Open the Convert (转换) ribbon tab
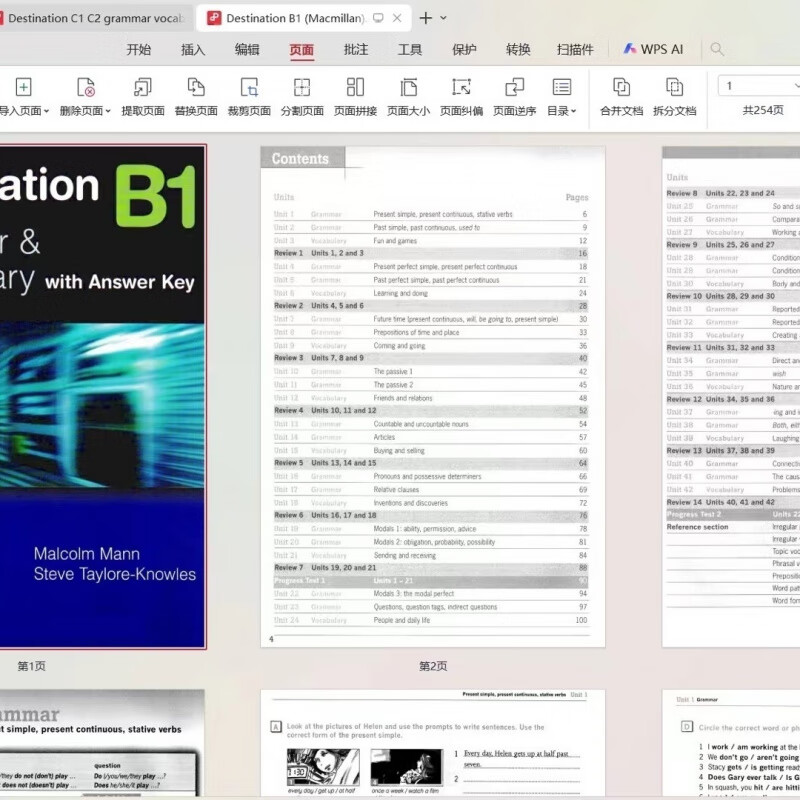Screen dimensions: 800x800 518,49
